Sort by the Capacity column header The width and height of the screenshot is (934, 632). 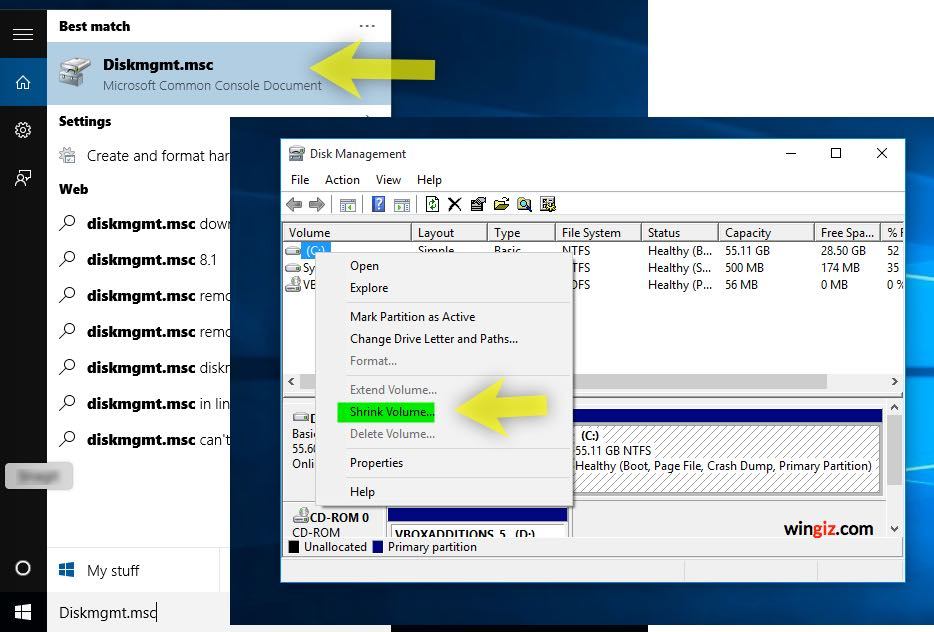(x=766, y=232)
